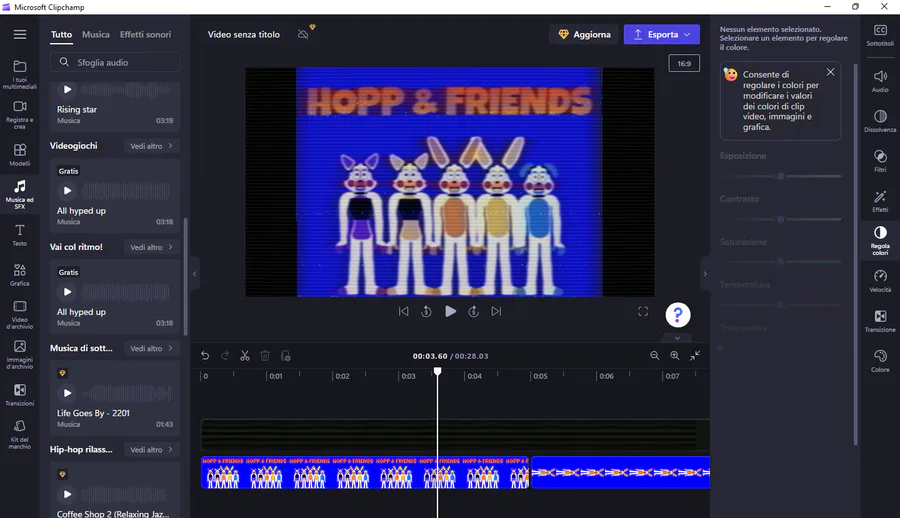Viewport: 900px width, 518px height.
Task: Open Registra e crea panel
Action: 20,115
